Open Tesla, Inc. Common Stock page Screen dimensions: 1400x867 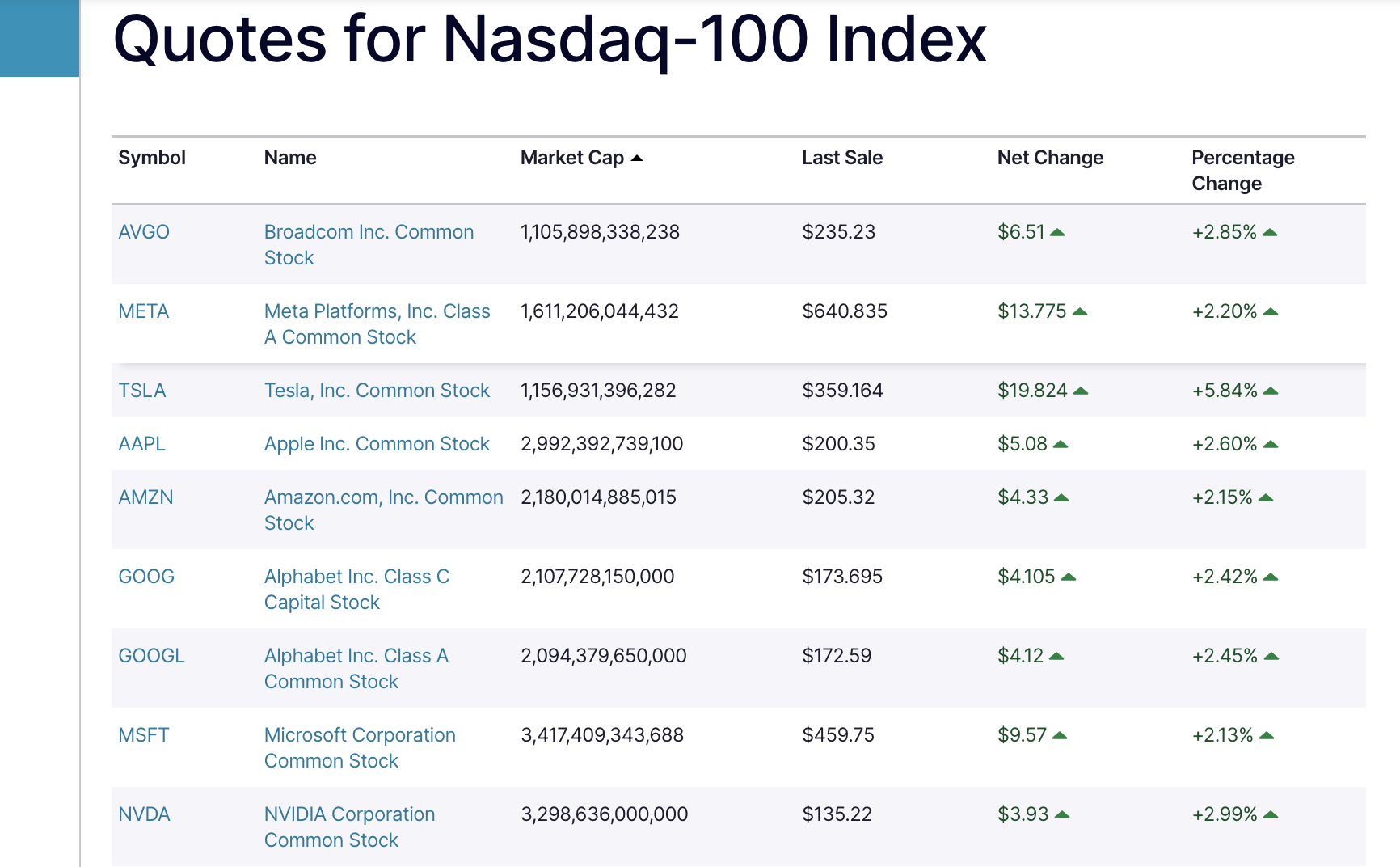click(x=377, y=391)
